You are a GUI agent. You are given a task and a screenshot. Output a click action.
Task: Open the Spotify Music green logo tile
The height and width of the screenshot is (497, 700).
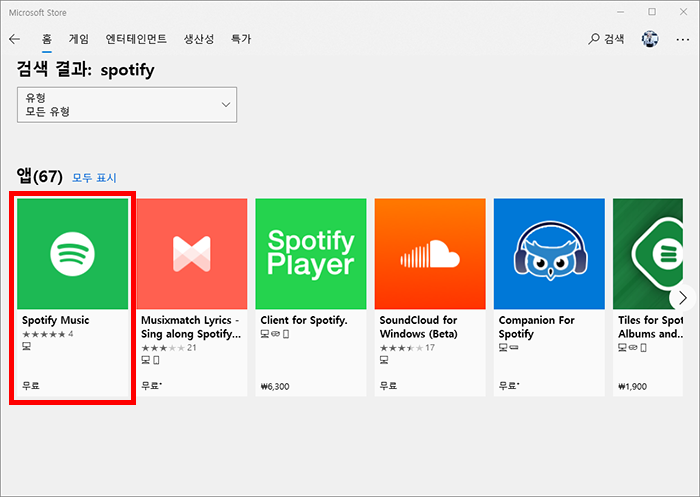72,254
